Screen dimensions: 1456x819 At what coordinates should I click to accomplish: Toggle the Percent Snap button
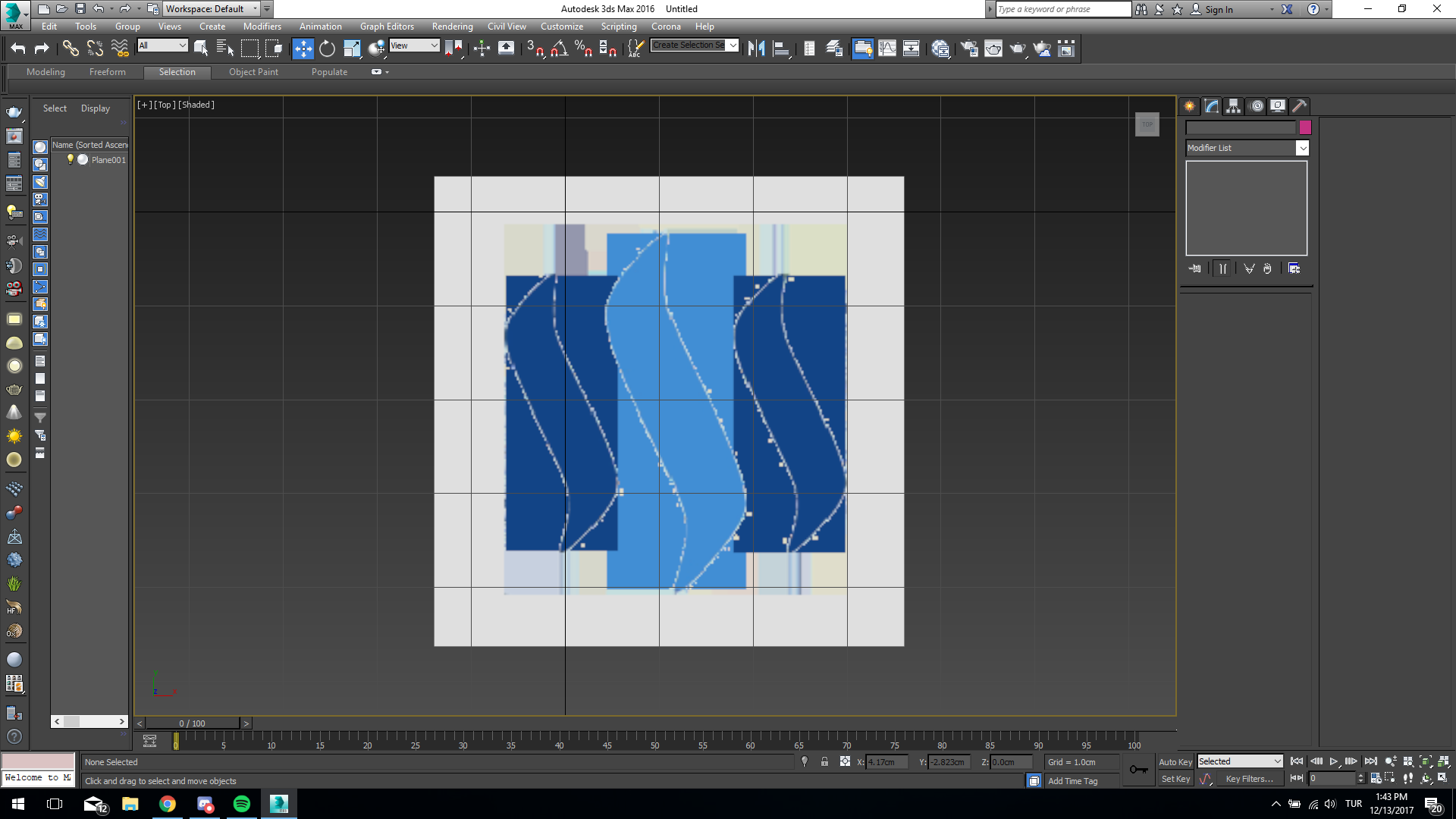[583, 49]
